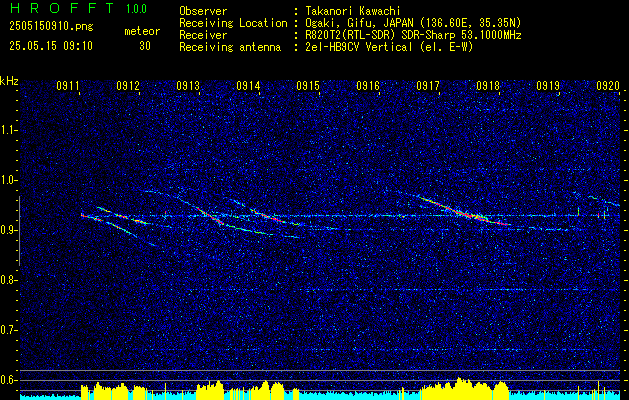Click the 0918 time marker
629x400 pixels.
coord(488,85)
